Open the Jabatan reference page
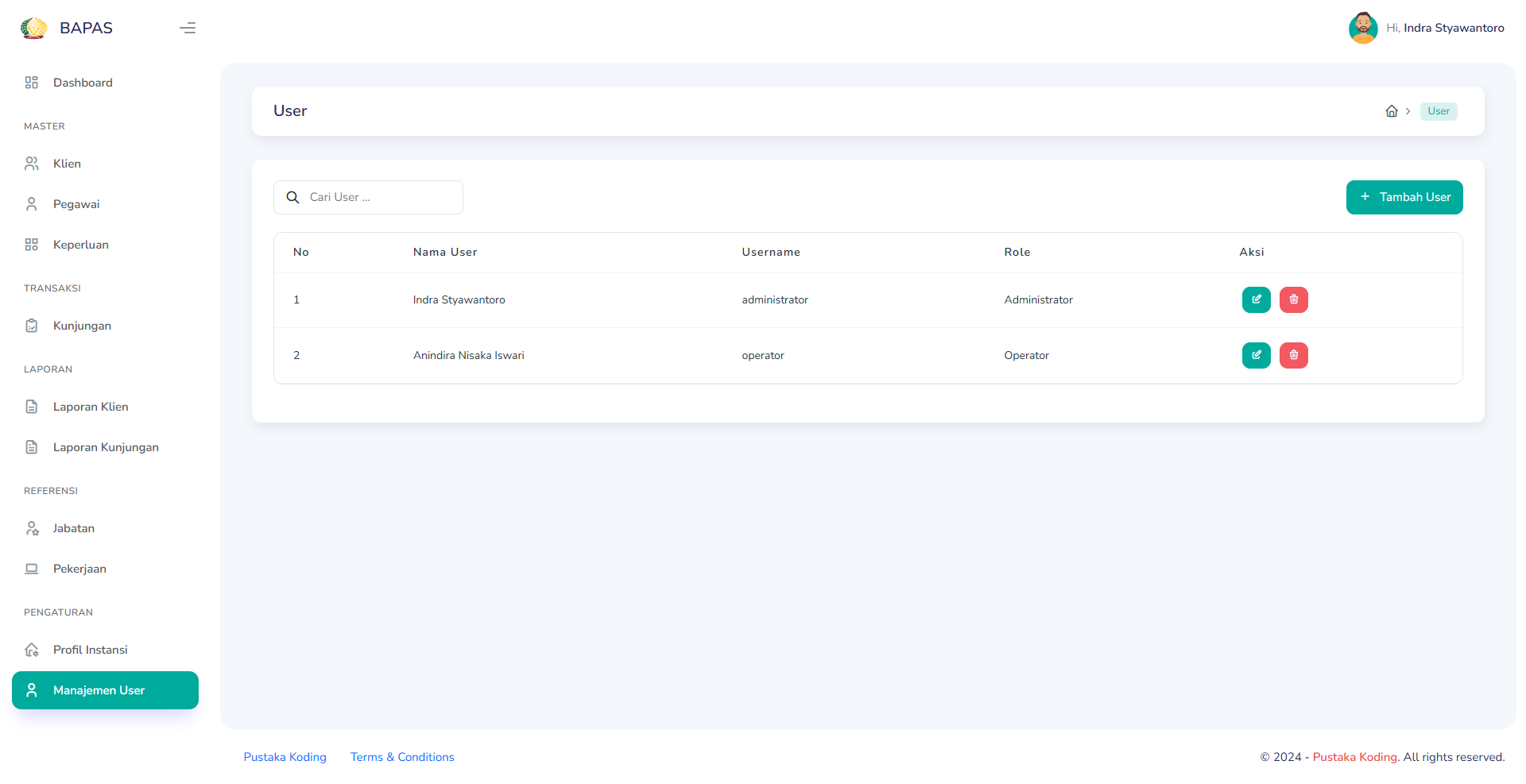The image size is (1526, 784). coord(74,528)
